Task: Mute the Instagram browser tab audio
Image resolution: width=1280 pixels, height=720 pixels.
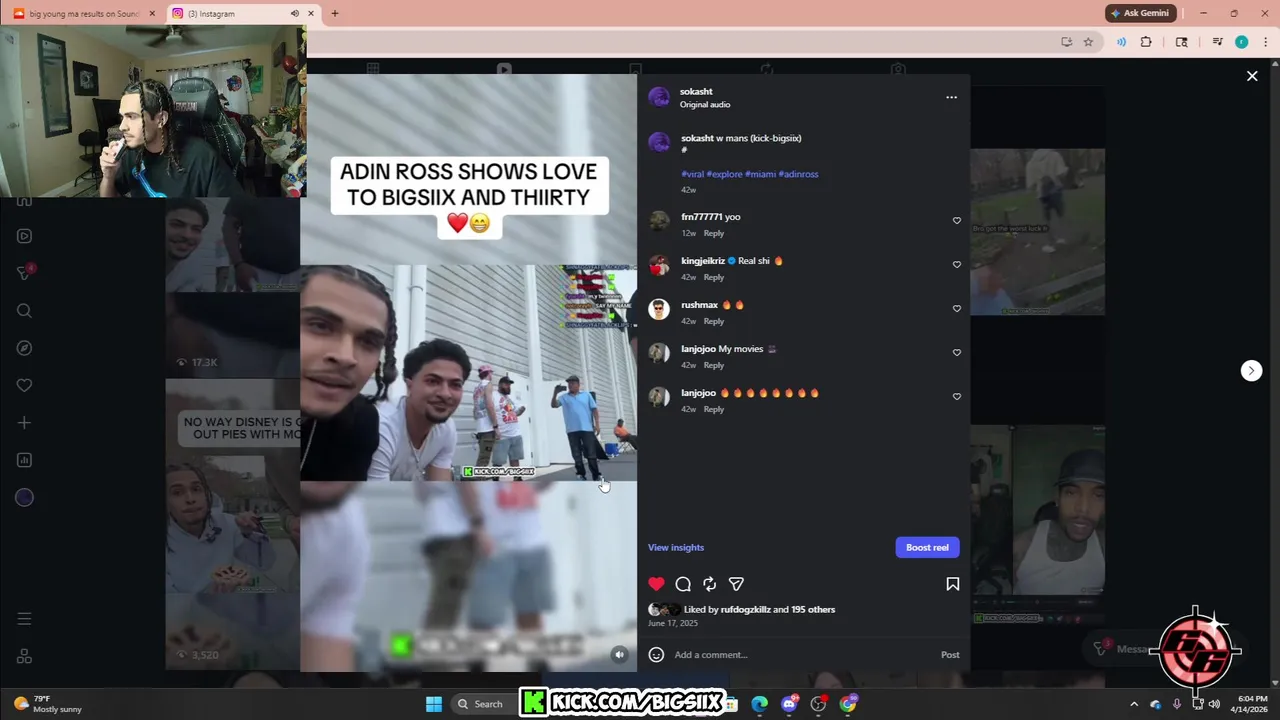Action: point(295,13)
